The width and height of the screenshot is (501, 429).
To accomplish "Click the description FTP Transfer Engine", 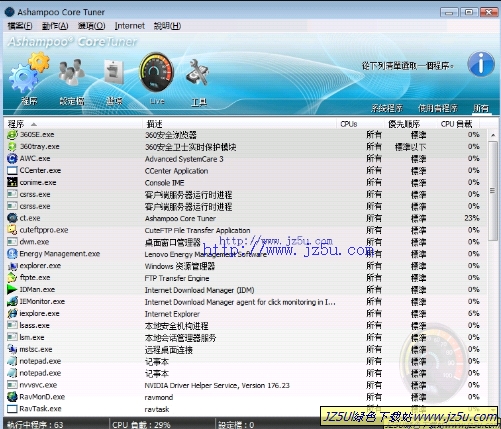I will click(x=177, y=278).
